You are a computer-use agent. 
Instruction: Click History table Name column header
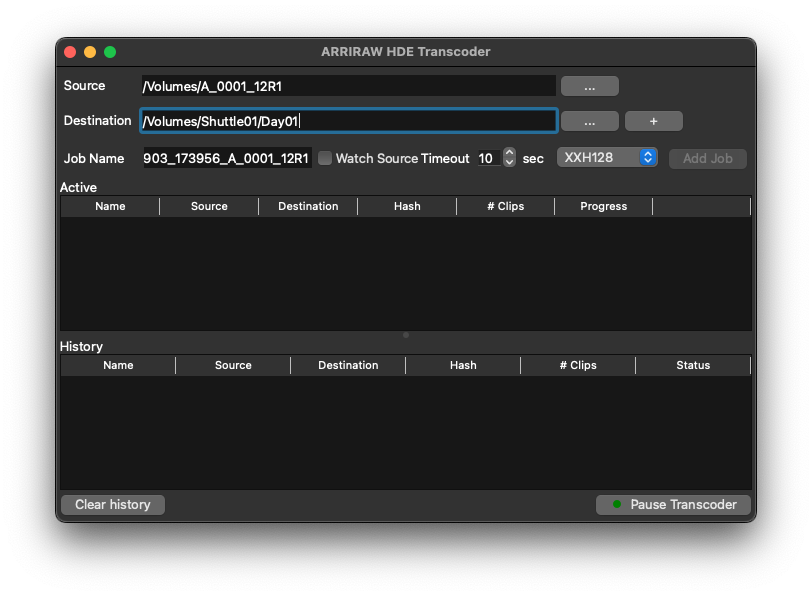pyautogui.click(x=118, y=365)
